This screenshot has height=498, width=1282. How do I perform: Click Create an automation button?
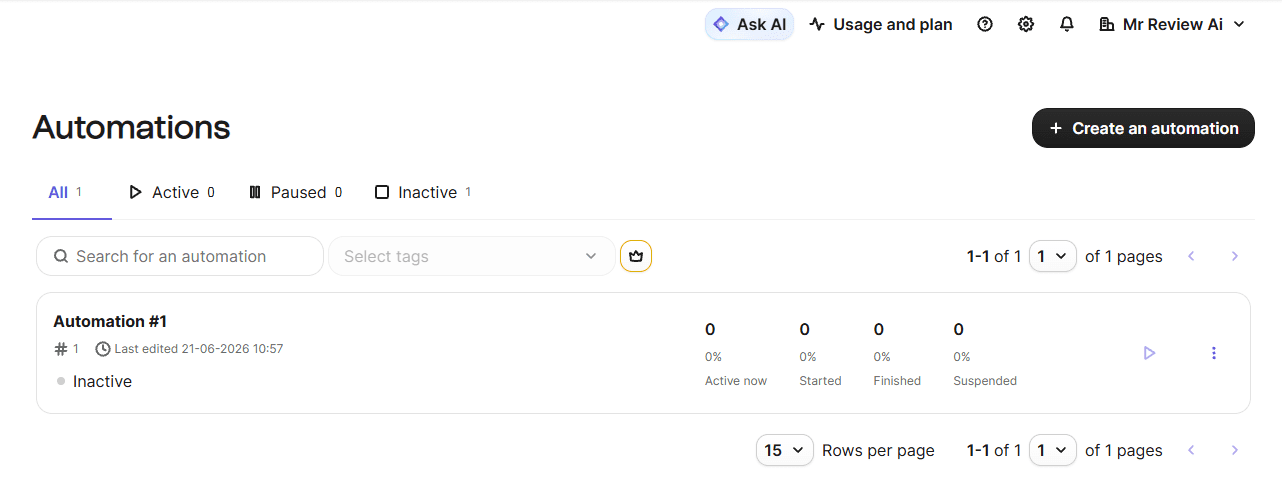(x=1143, y=128)
